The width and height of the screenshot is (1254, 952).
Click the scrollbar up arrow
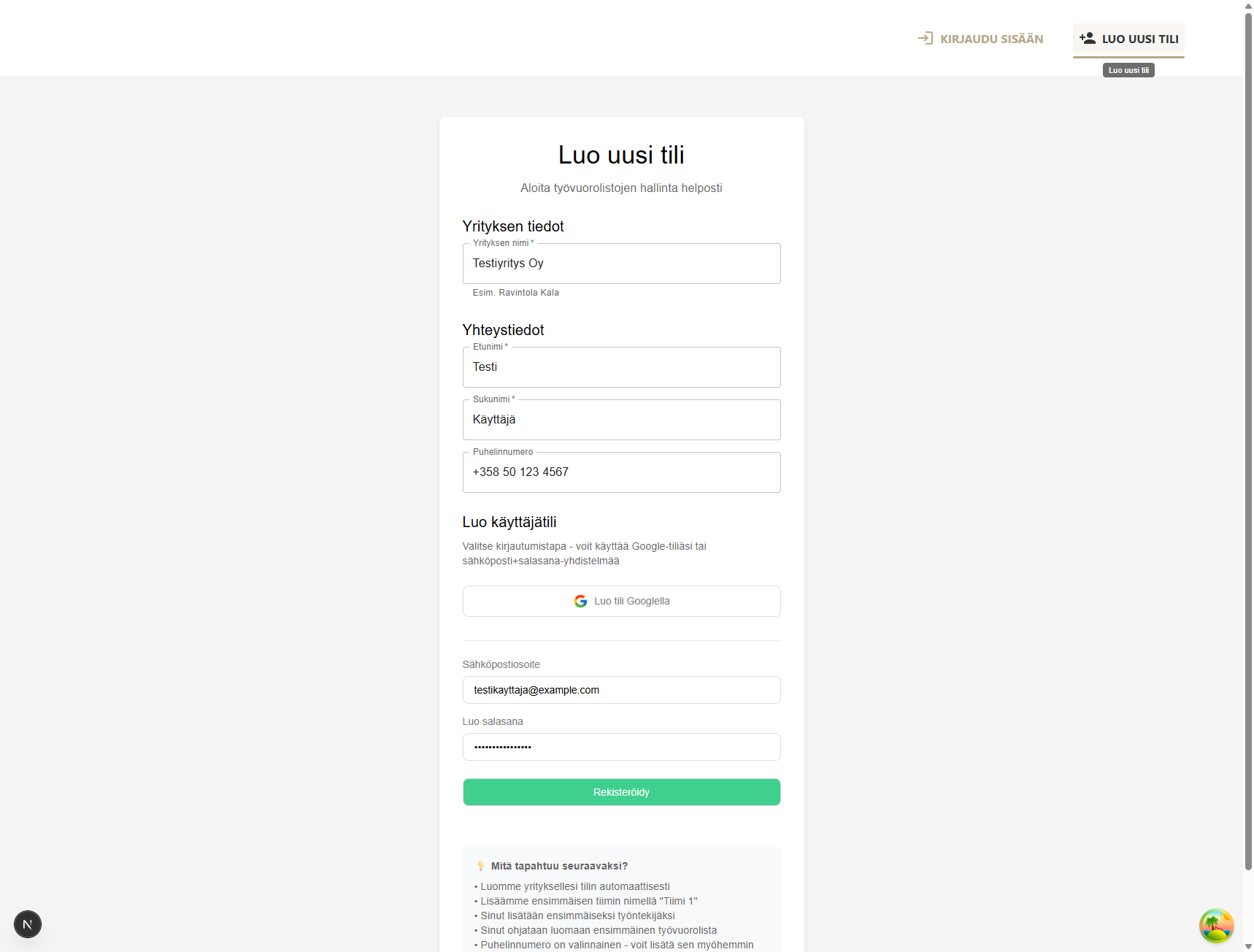pos(1248,6)
